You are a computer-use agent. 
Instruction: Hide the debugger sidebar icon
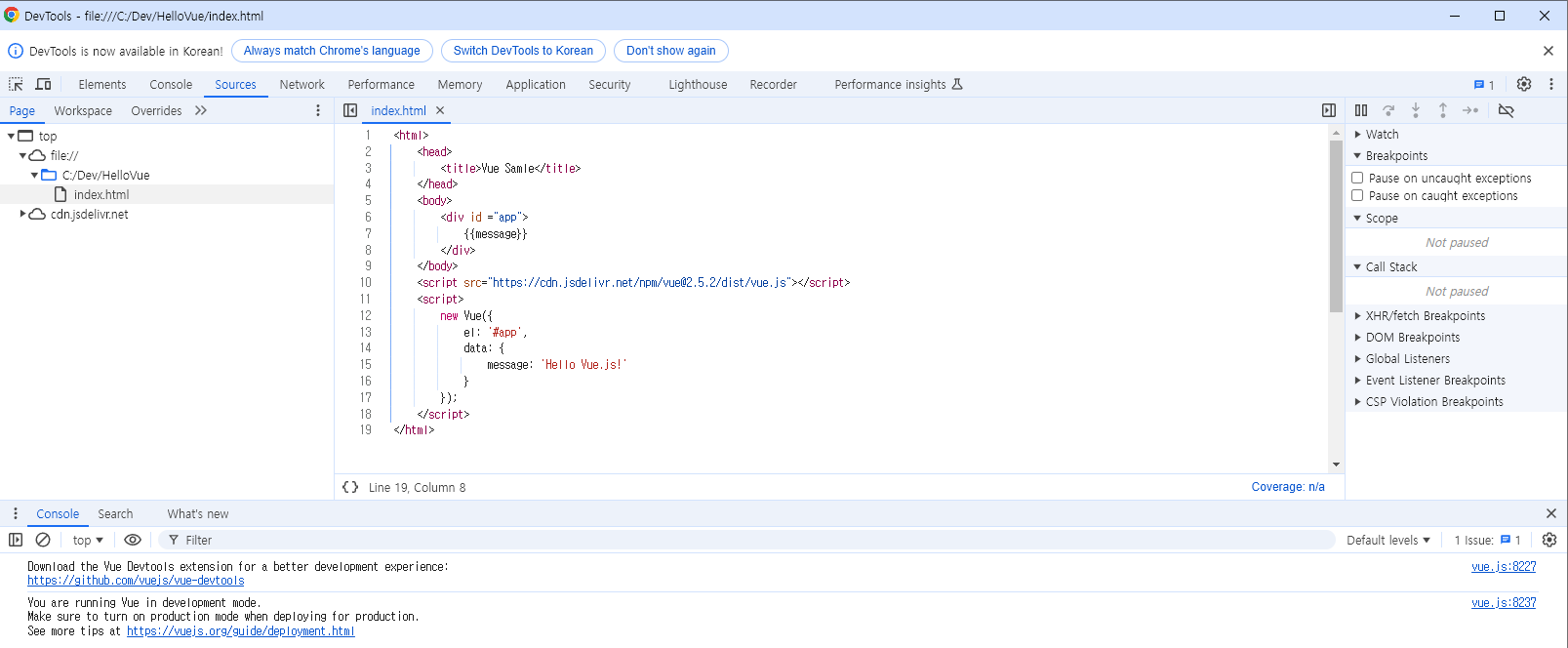click(1329, 111)
